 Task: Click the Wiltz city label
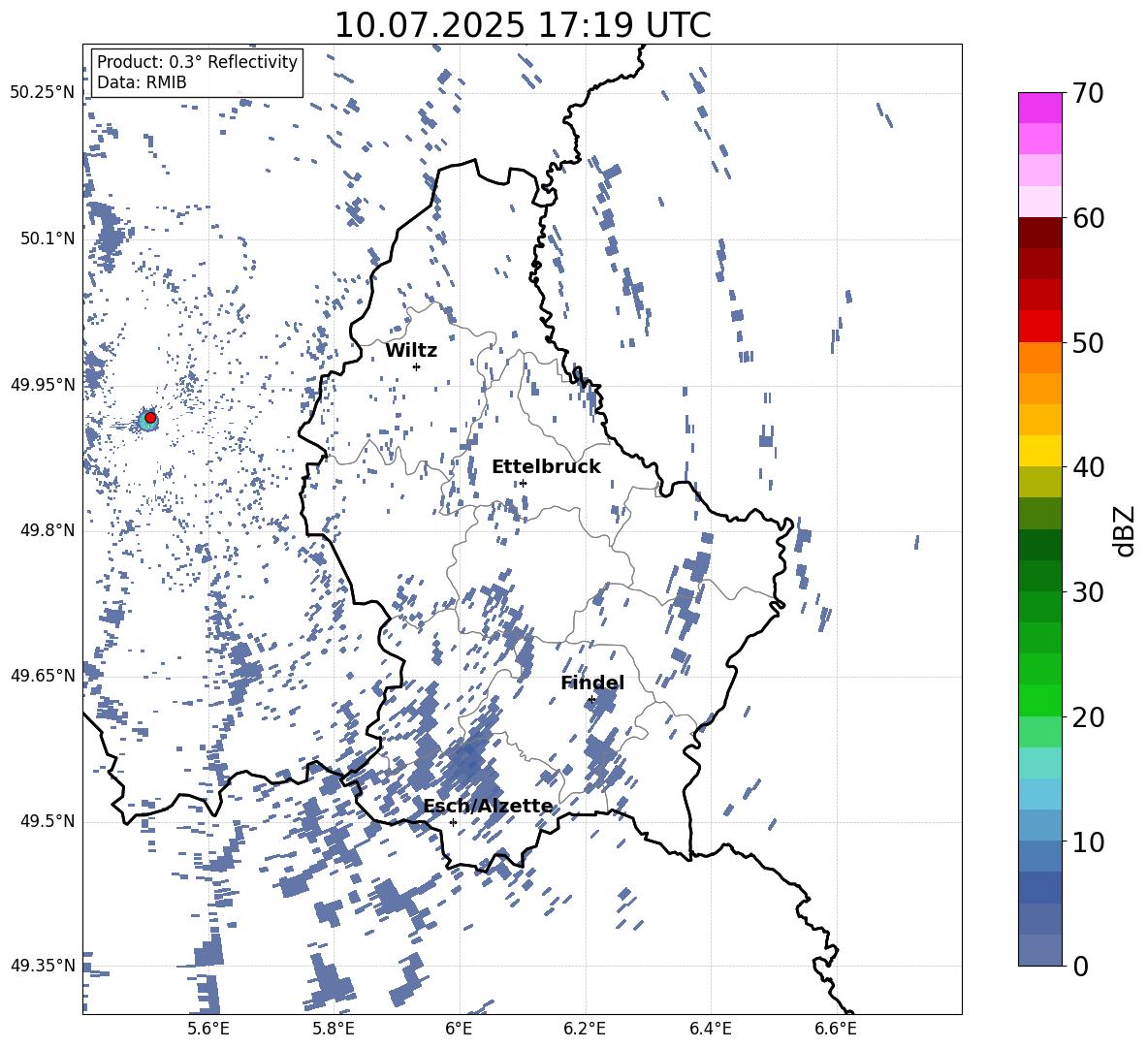click(411, 351)
